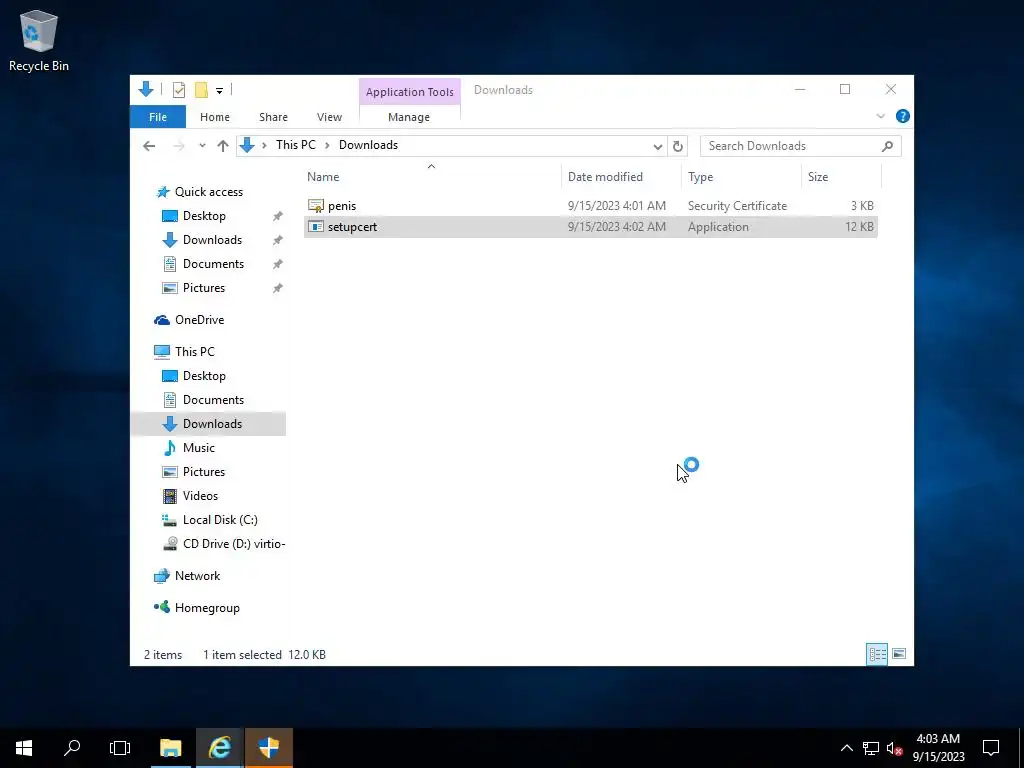
Task: Select OneDrive in navigation pane
Action: tap(199, 320)
